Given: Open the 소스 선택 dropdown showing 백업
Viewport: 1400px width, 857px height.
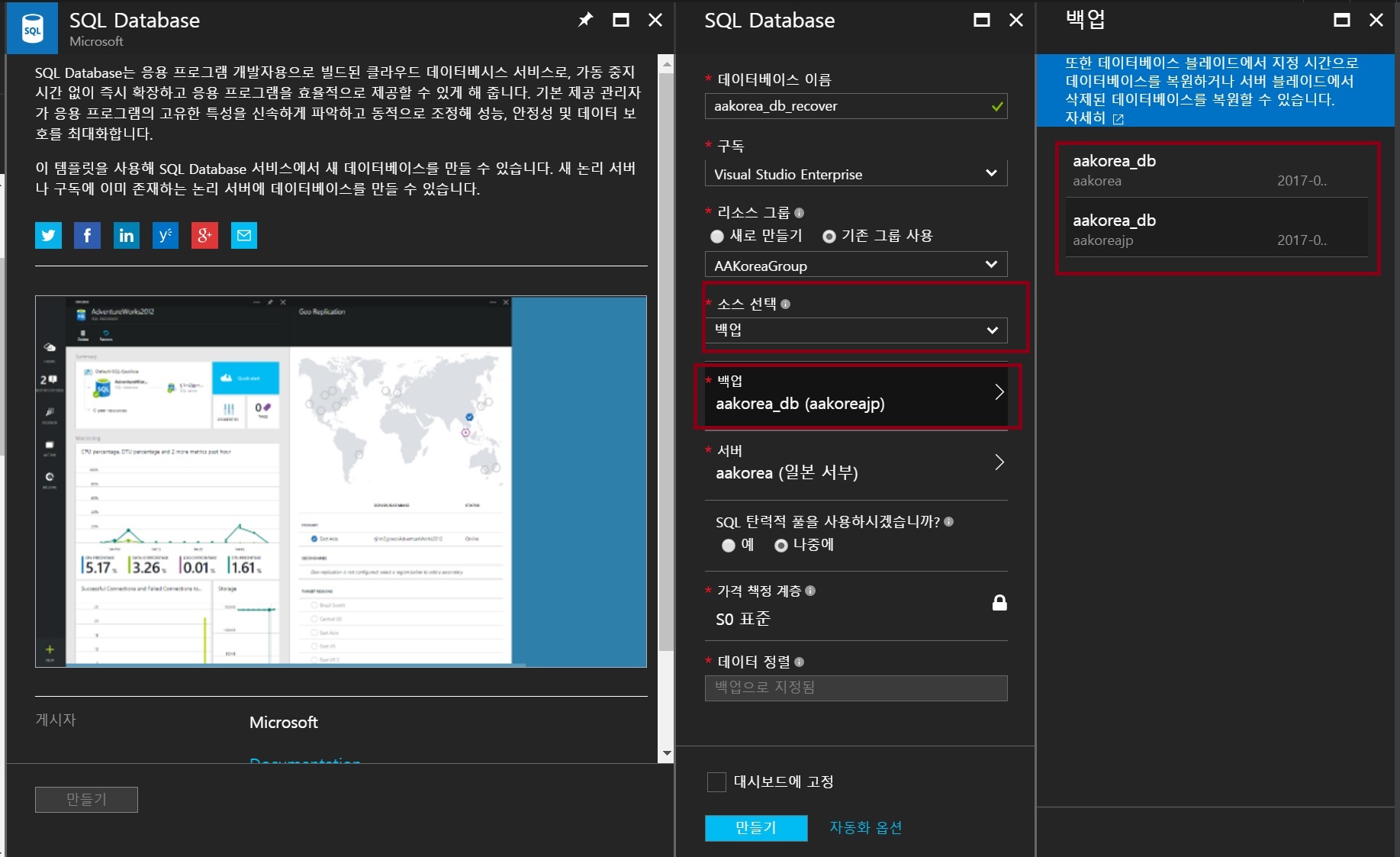Looking at the screenshot, I should pyautogui.click(x=856, y=330).
